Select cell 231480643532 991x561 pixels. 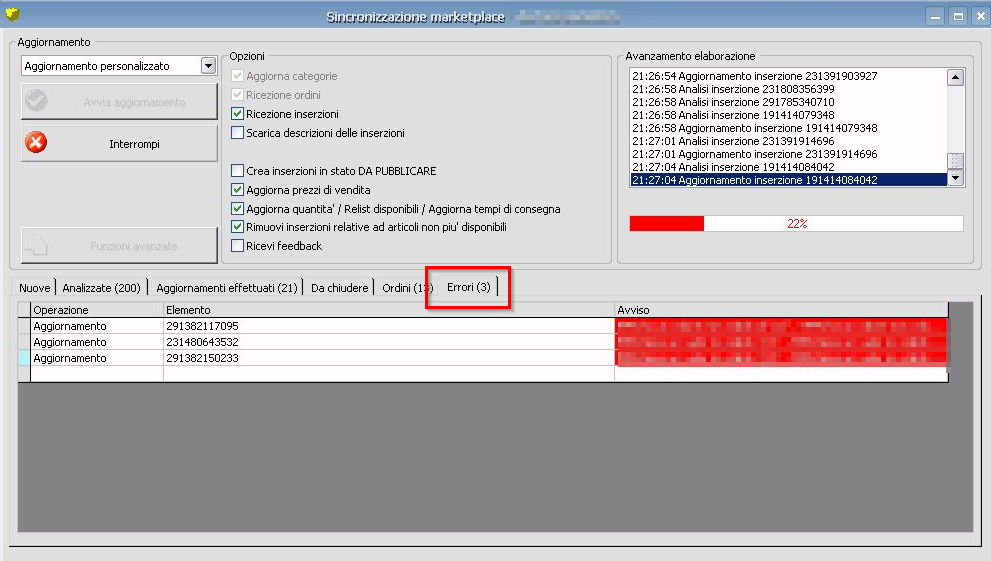click(389, 342)
